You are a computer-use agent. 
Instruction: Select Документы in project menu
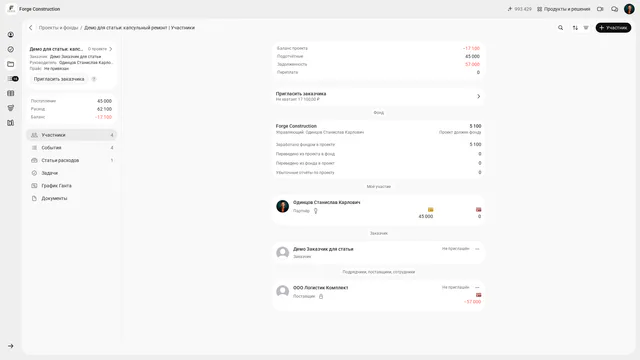pyautogui.click(x=71, y=198)
